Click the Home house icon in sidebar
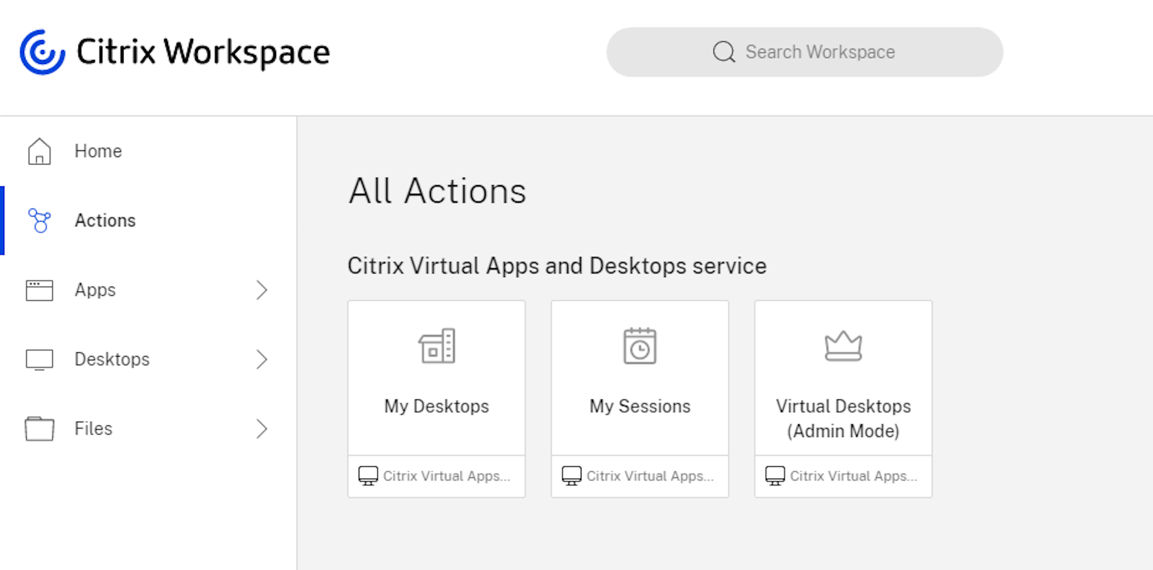The image size is (1153, 570). point(39,151)
